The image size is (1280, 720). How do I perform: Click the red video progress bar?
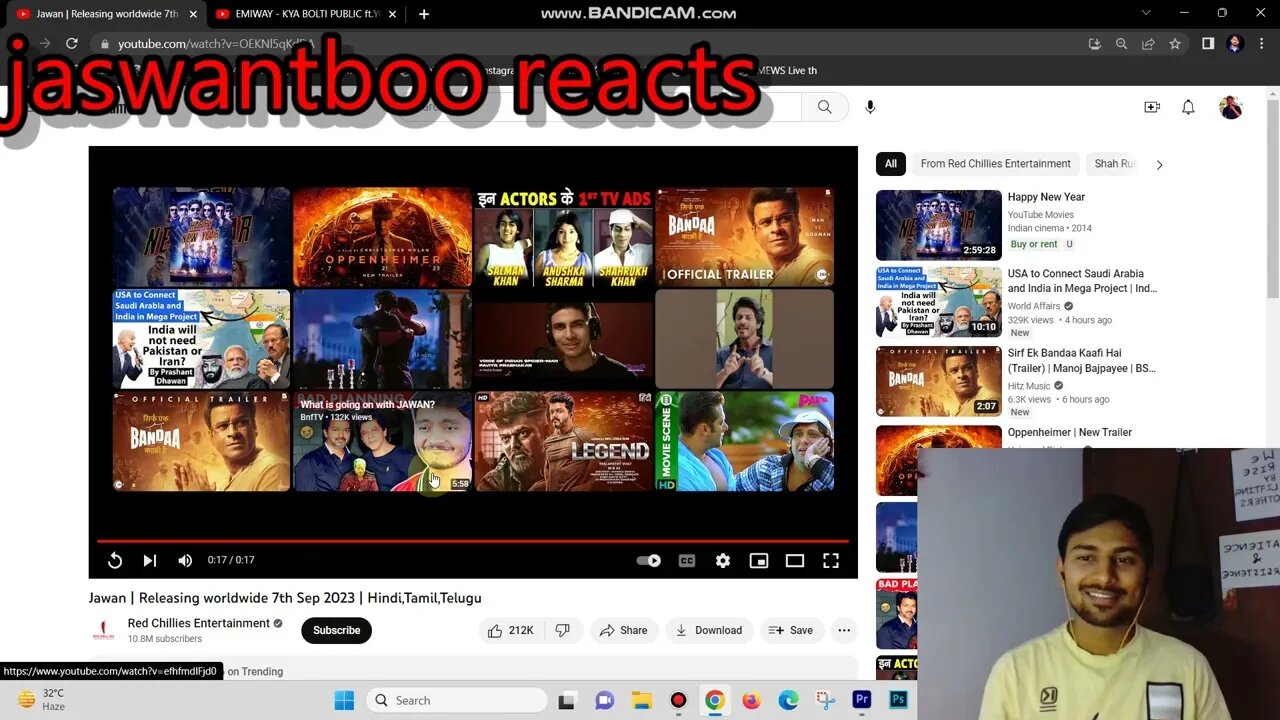click(x=472, y=541)
